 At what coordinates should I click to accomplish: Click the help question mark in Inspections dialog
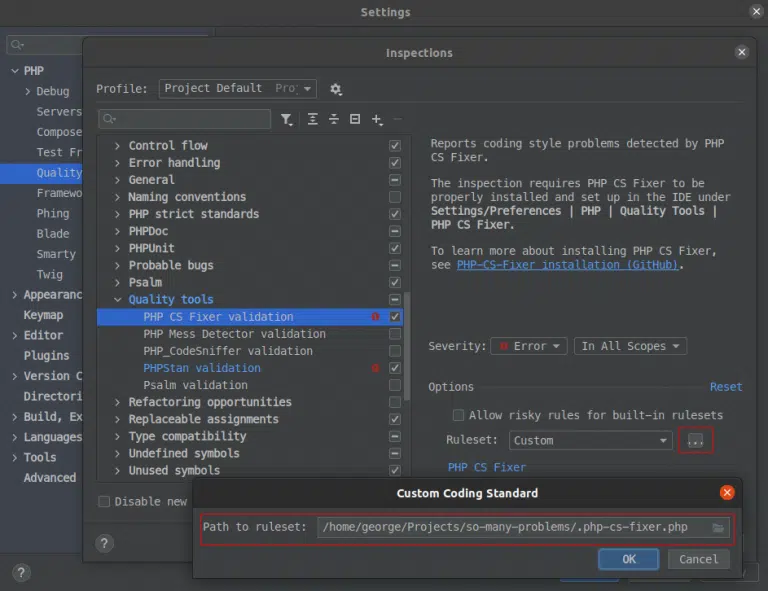(104, 543)
